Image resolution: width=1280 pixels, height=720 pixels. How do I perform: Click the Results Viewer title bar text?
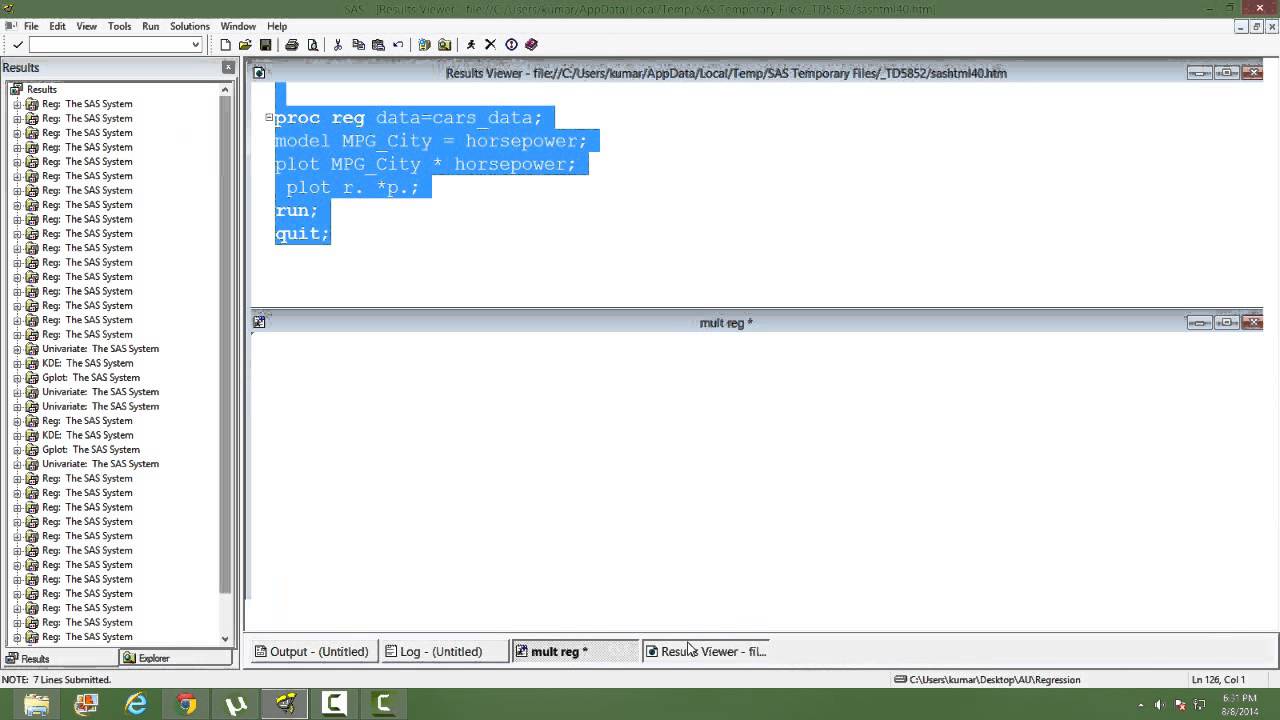(726, 73)
